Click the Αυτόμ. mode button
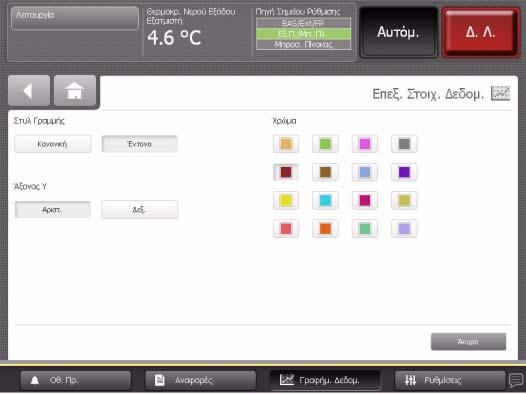The width and height of the screenshot is (526, 394). (x=398, y=32)
